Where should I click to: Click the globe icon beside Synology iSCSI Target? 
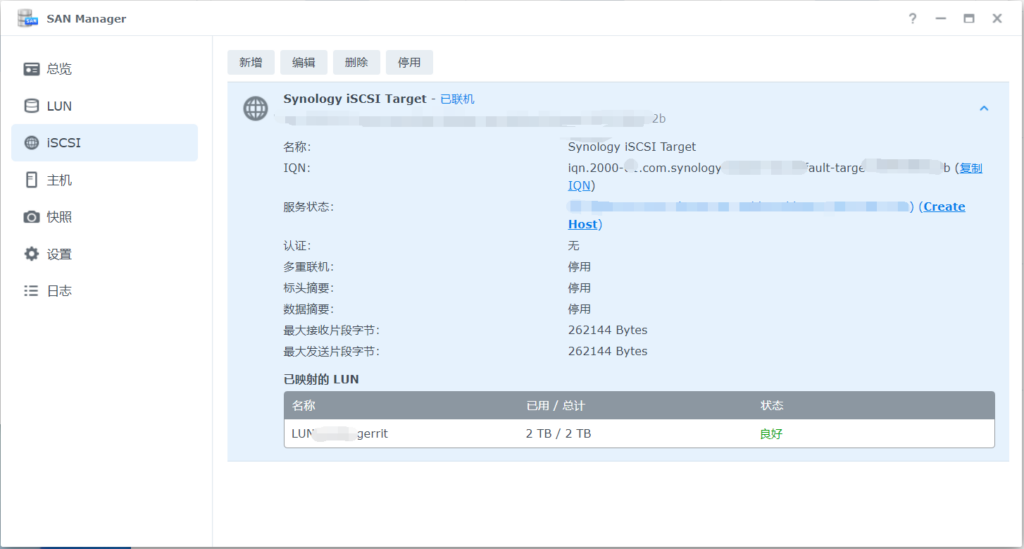255,108
